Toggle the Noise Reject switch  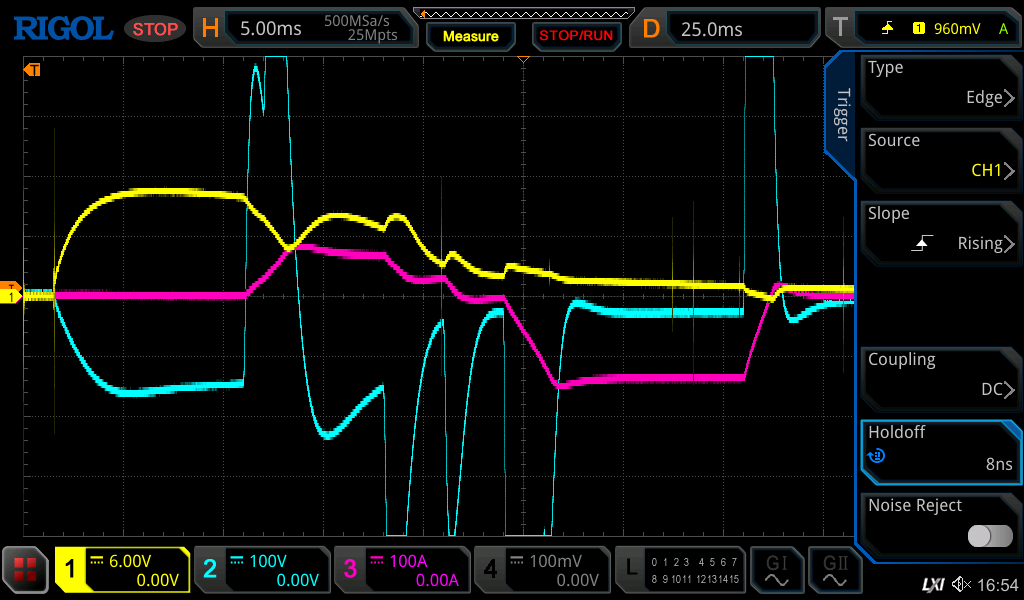pos(989,536)
